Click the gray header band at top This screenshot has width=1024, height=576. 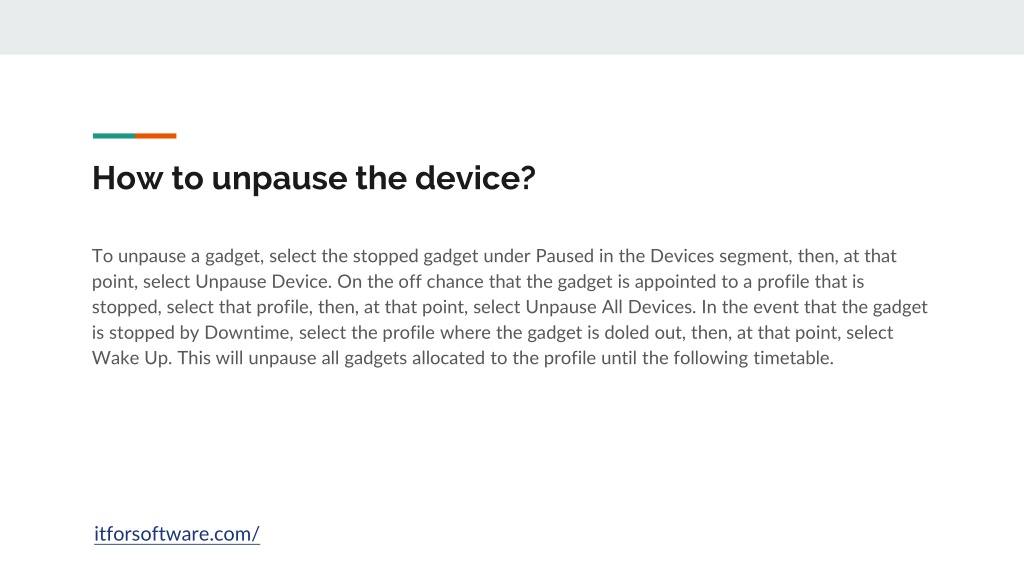point(512,27)
